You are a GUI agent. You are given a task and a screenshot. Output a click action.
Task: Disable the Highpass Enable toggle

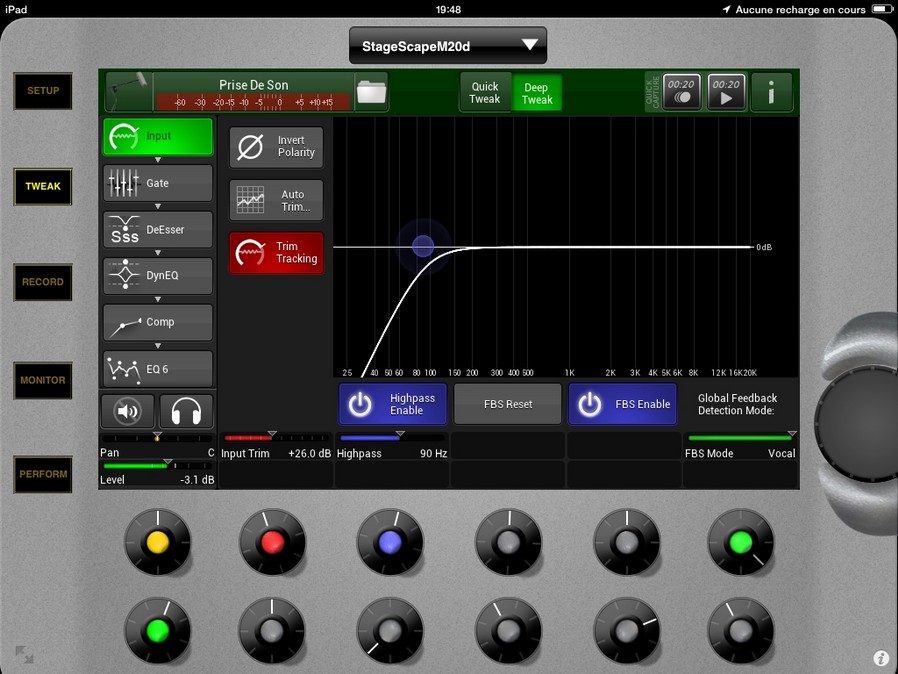pos(392,404)
